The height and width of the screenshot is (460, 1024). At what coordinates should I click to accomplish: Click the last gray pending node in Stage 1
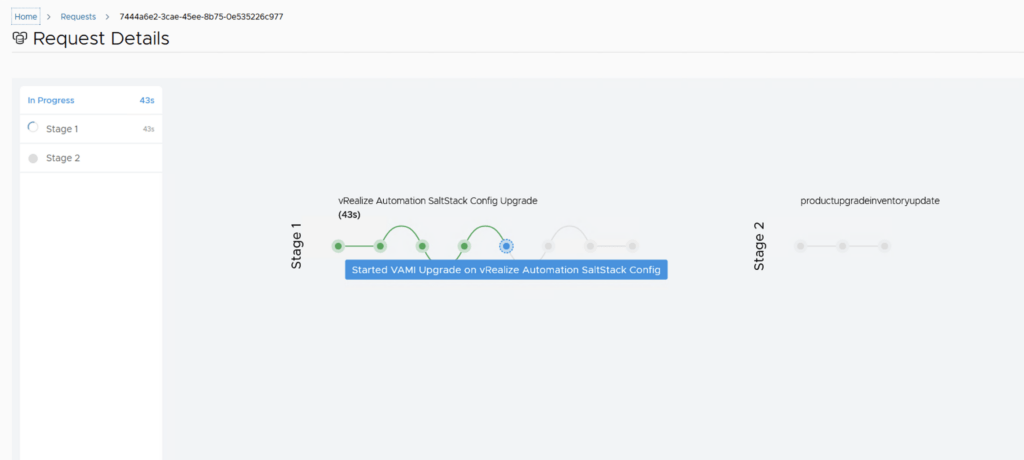pyautogui.click(x=632, y=246)
